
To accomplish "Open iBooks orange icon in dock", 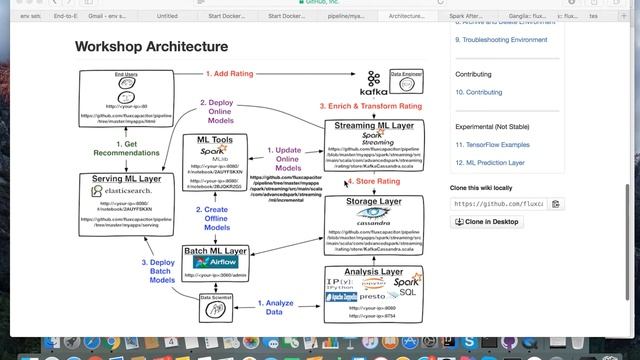I will click(x=389, y=343).
